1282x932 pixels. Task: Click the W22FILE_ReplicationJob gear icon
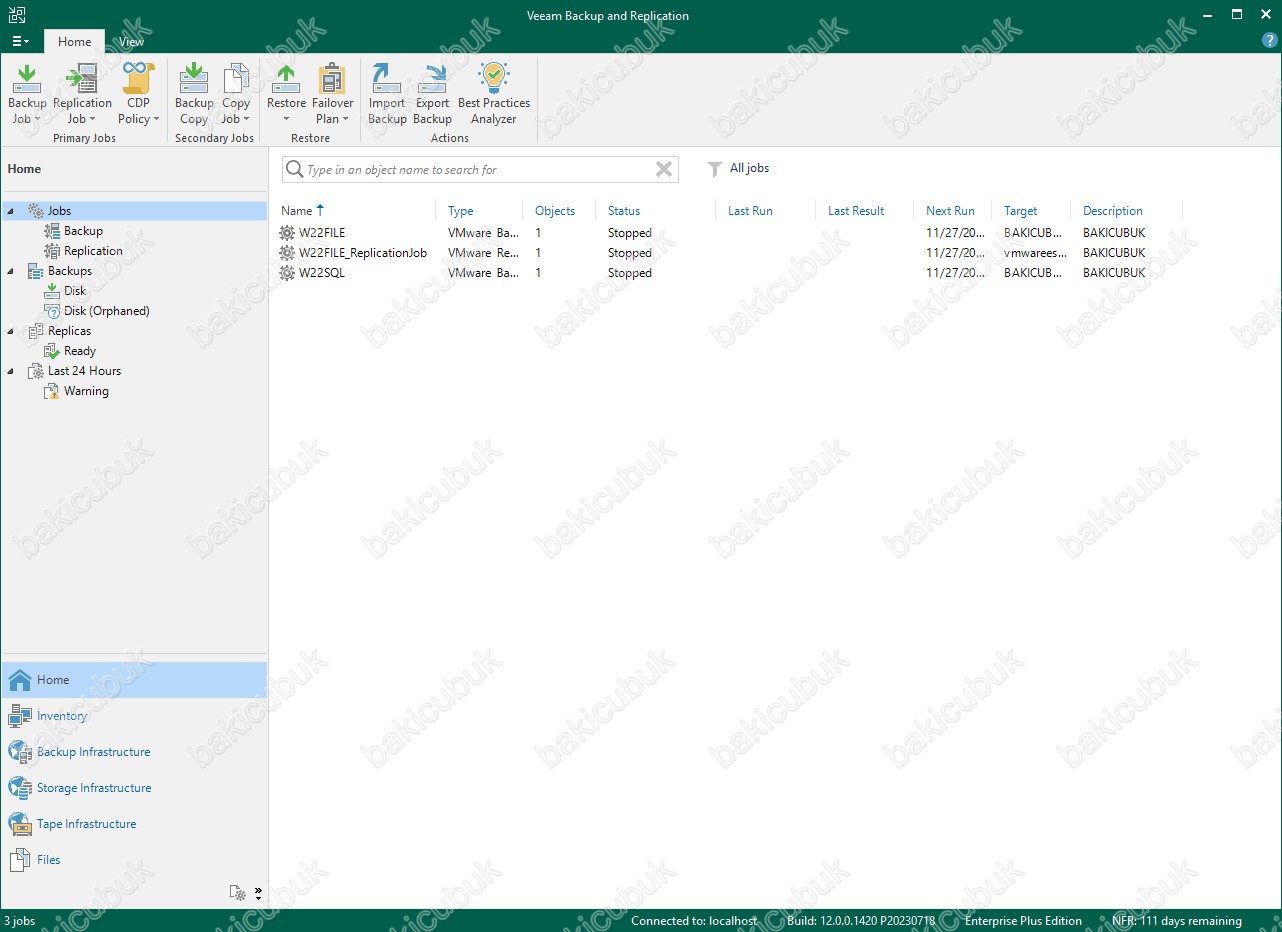pos(287,253)
